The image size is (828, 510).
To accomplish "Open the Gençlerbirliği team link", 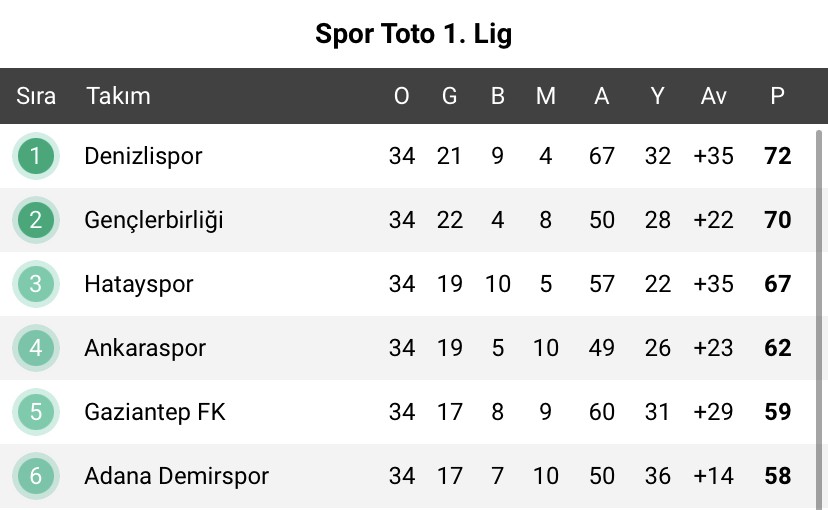I will click(154, 221).
